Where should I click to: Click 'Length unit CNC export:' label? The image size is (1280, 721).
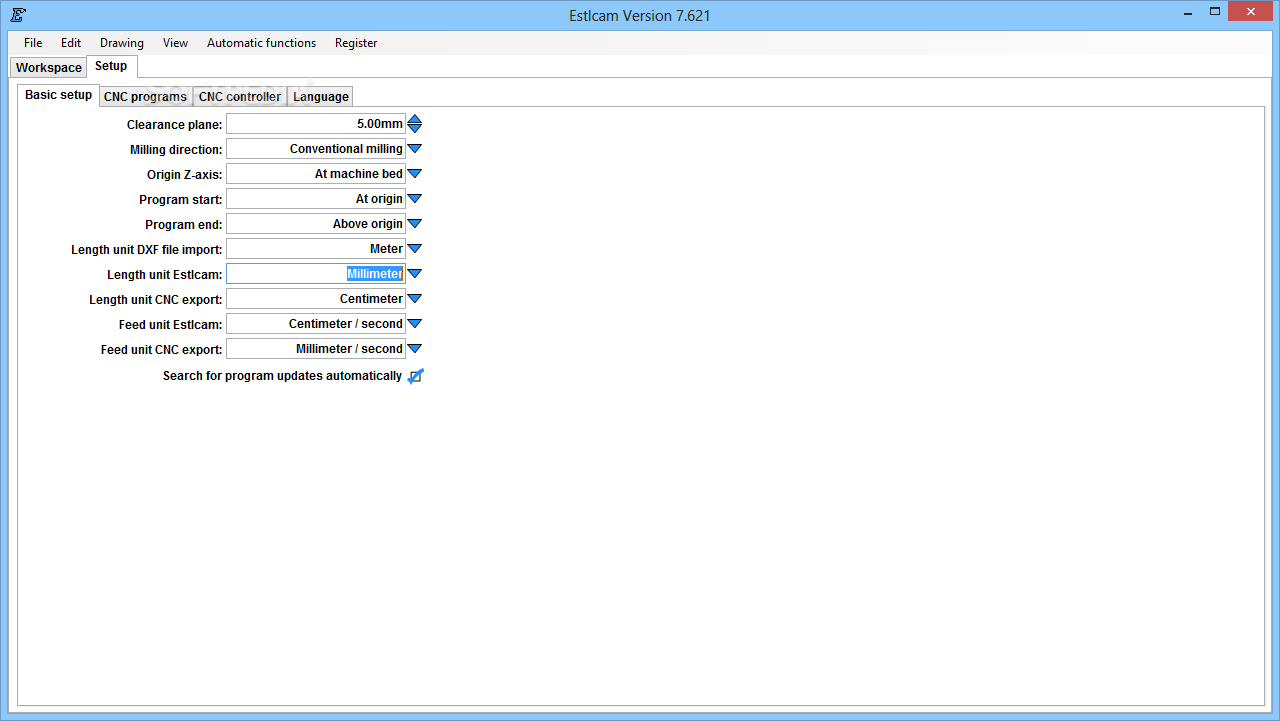tap(156, 300)
